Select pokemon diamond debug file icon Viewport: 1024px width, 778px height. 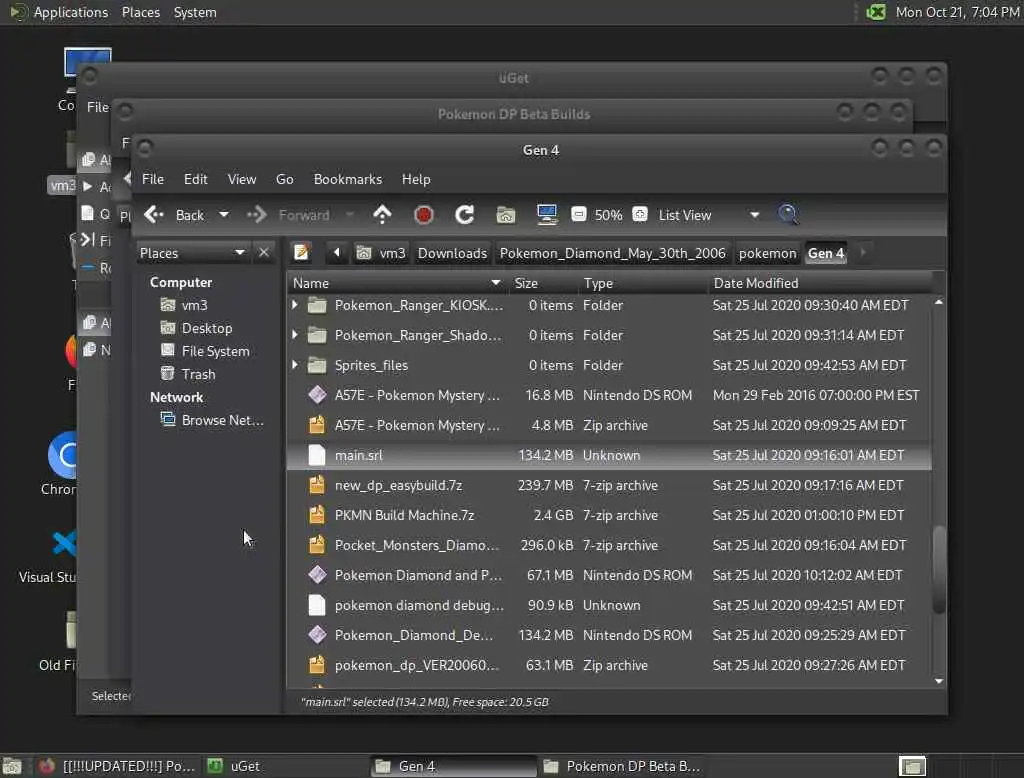click(x=317, y=605)
